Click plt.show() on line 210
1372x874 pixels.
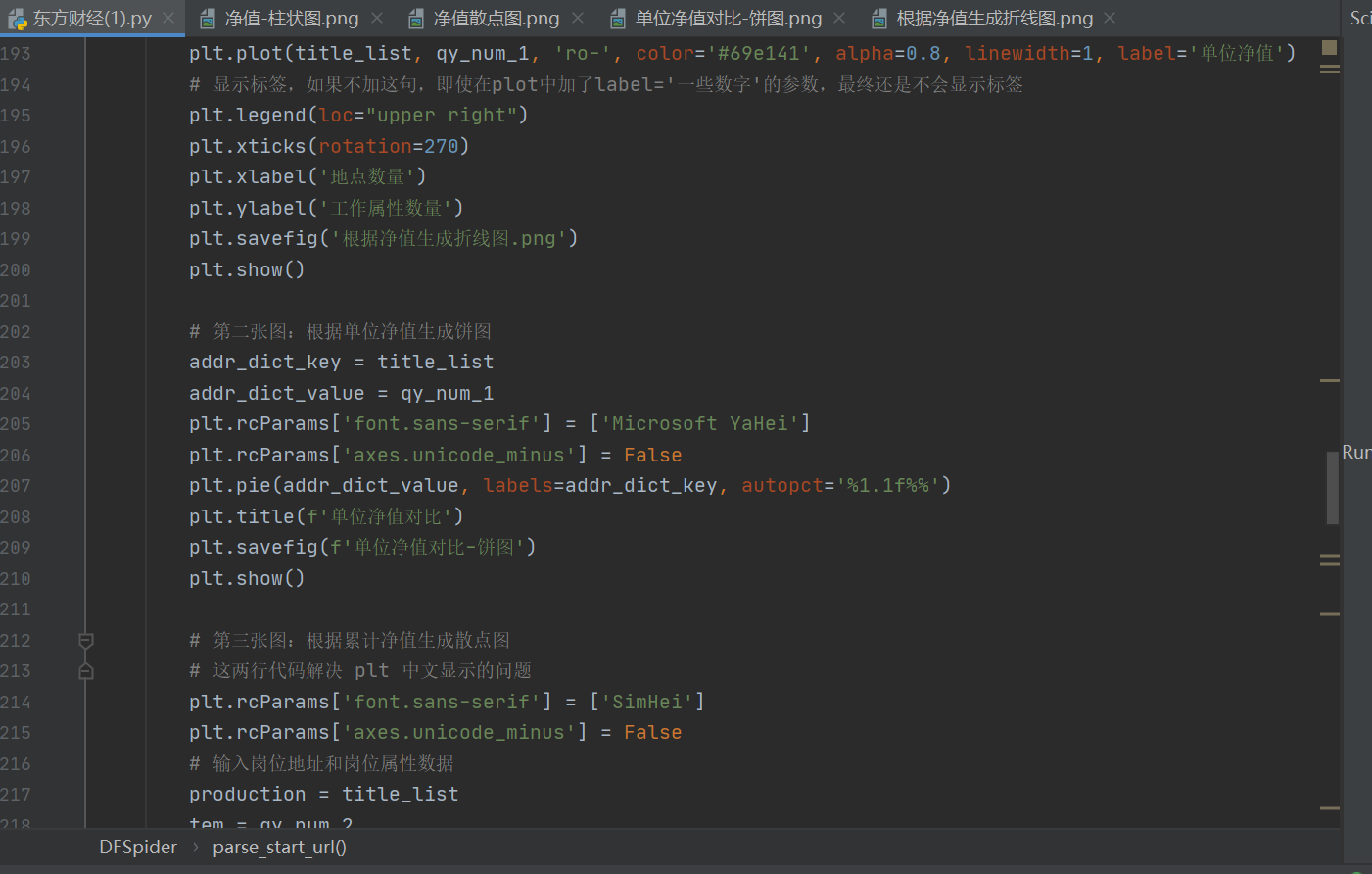[247, 579]
